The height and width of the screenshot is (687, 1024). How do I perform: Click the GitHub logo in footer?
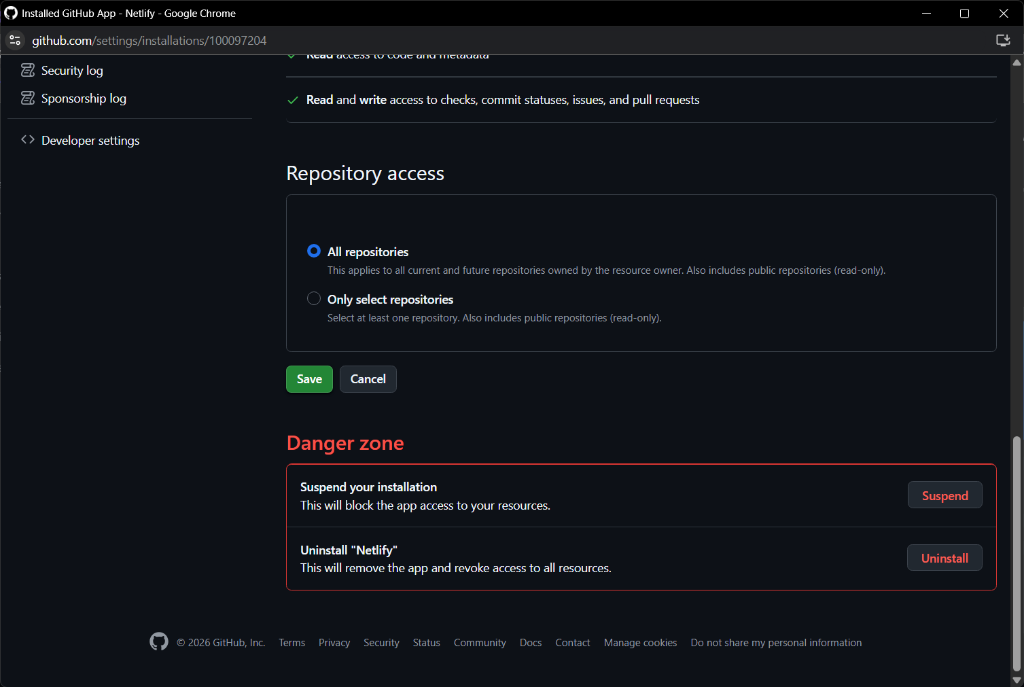(x=159, y=642)
